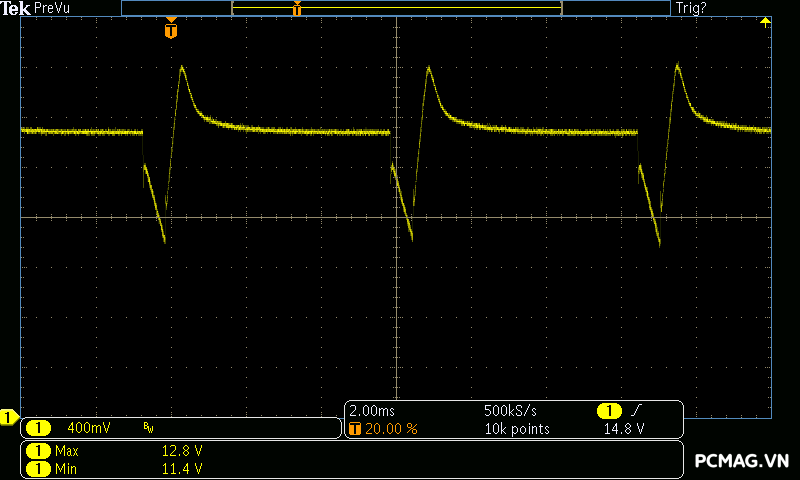Image resolution: width=800 pixels, height=480 pixels.
Task: Click the channel 1 ground reference marker
Action: (9, 417)
